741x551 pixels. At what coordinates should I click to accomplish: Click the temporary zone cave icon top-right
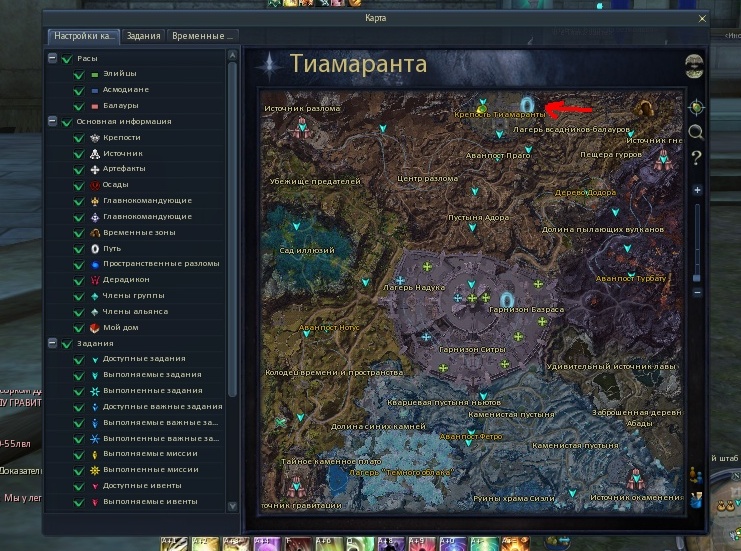[643, 109]
